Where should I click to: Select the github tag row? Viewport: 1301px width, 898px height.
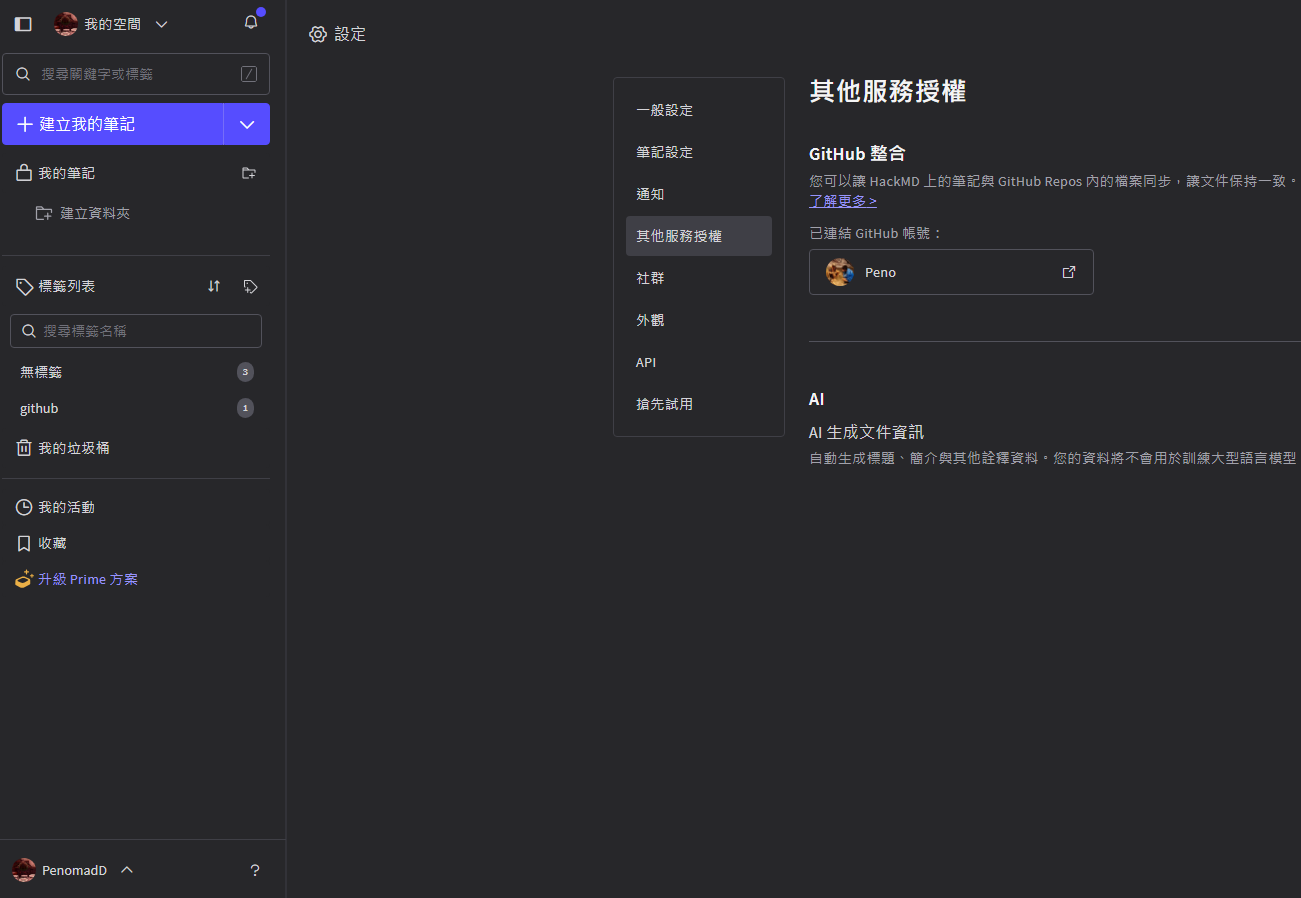tap(136, 408)
